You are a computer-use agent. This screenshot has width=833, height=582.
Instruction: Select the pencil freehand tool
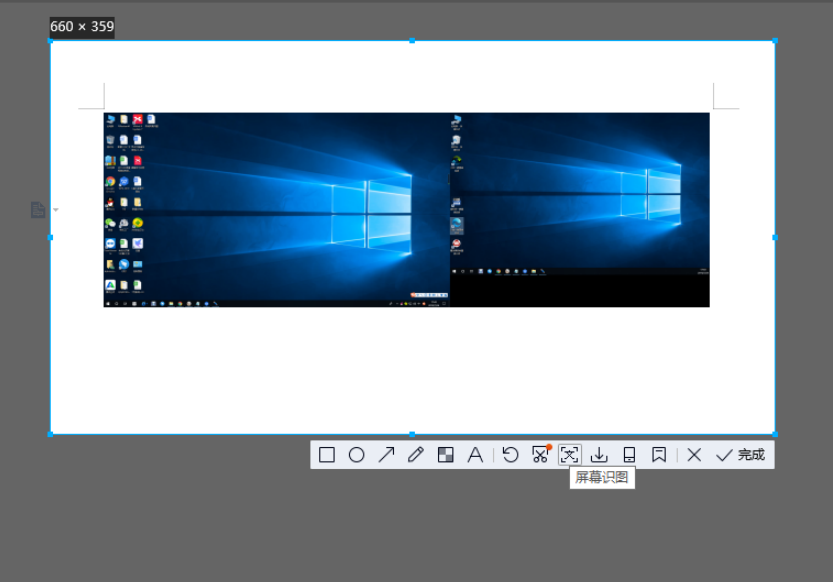pos(416,455)
